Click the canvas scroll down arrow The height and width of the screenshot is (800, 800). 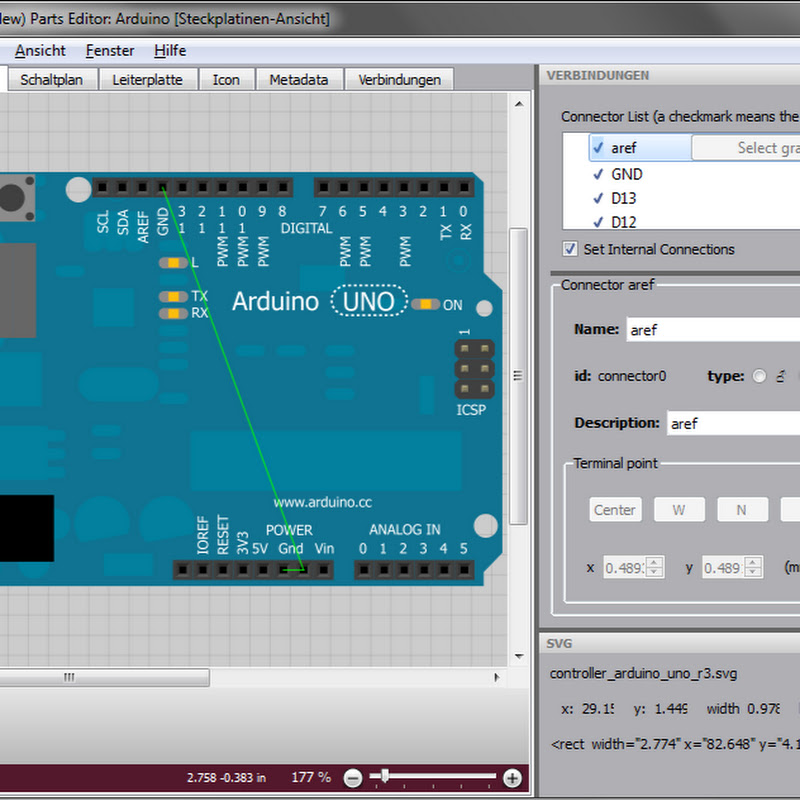(519, 656)
